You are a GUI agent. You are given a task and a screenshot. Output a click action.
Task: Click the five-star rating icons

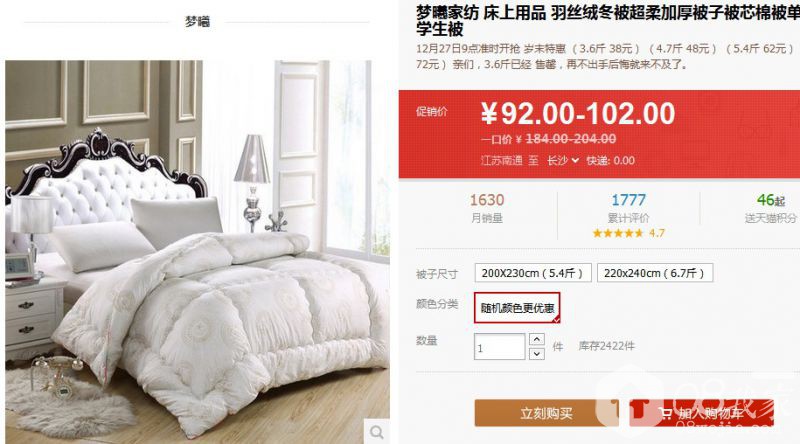tap(618, 233)
